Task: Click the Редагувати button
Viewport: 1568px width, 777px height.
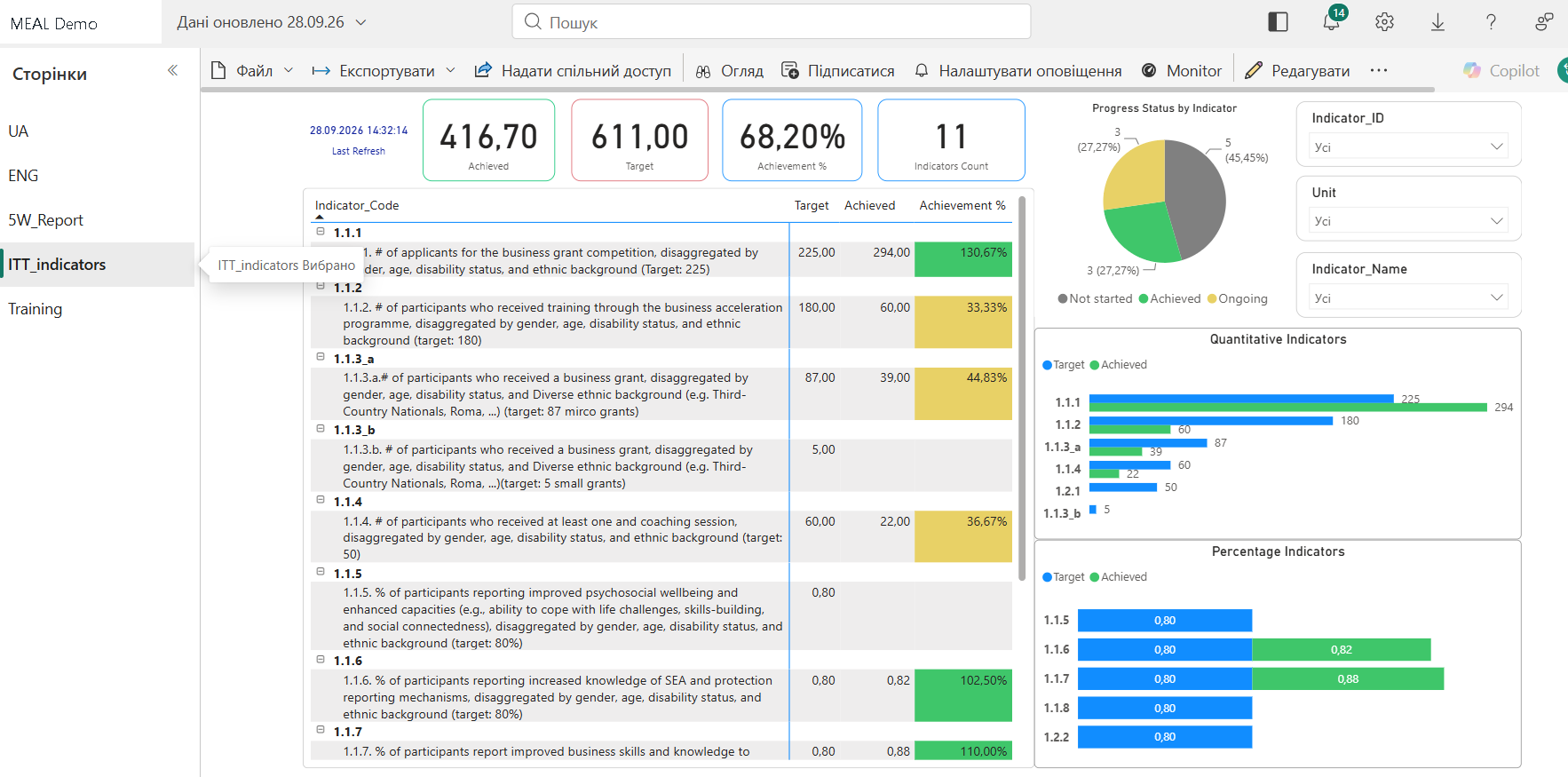Action: coord(1297,70)
